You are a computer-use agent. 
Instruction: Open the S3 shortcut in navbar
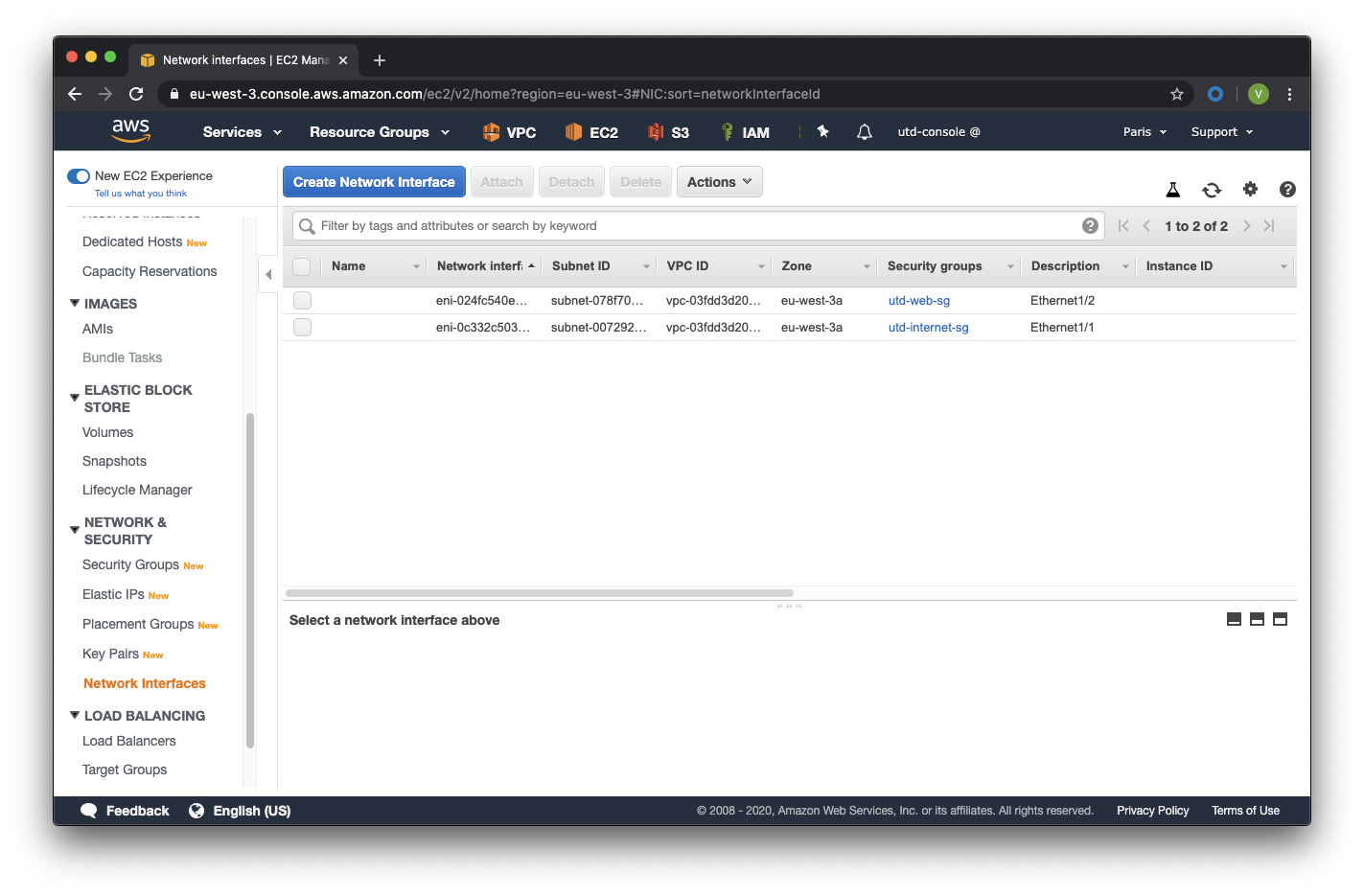tap(668, 132)
